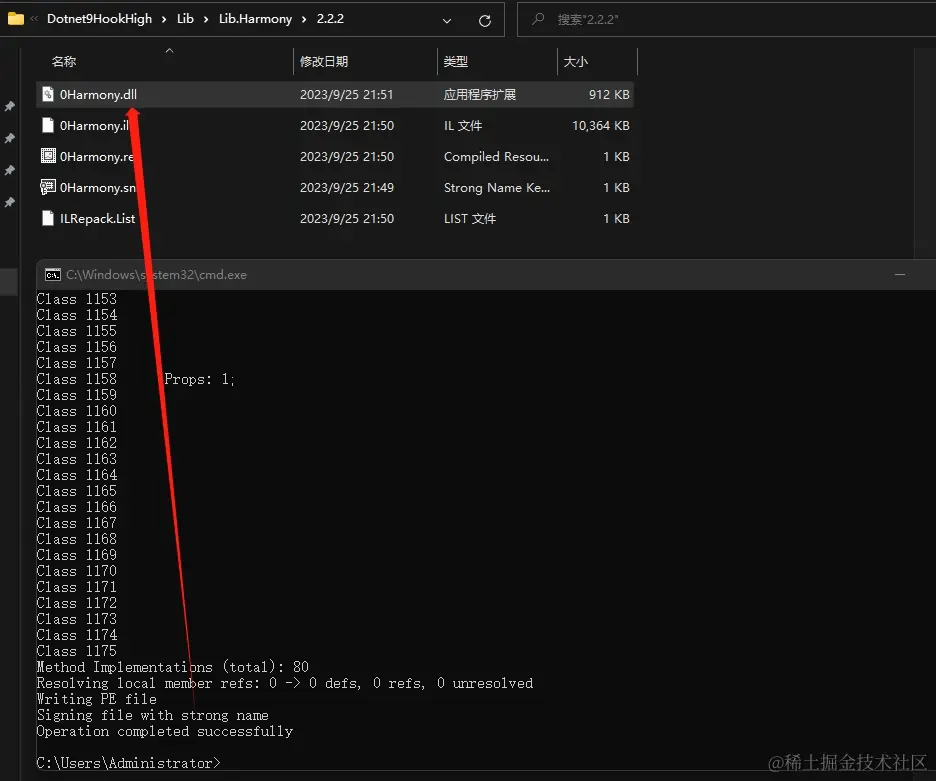Click the fourth pin icon in the navigation pane
Screen dimensions: 936x781
(x=10, y=202)
